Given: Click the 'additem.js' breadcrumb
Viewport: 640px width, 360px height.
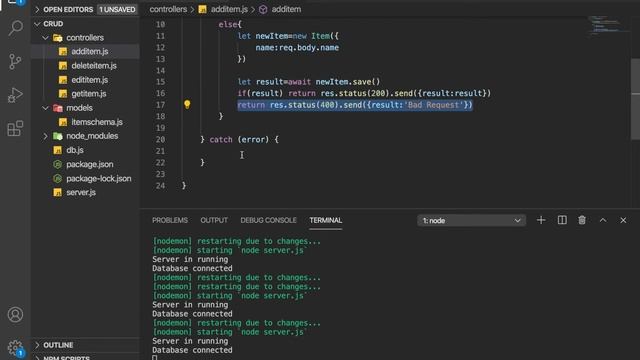Looking at the screenshot, I should coord(229,9).
